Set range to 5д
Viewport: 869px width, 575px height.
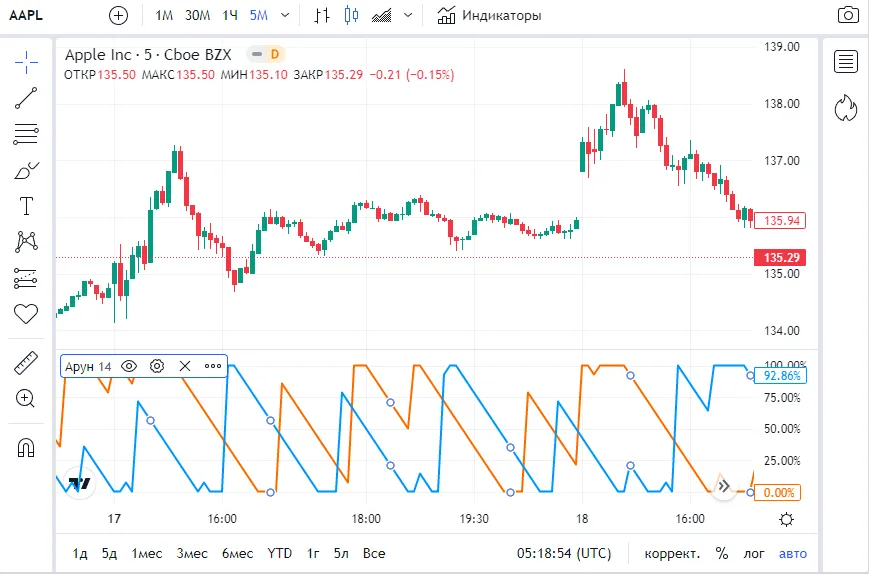[109, 553]
